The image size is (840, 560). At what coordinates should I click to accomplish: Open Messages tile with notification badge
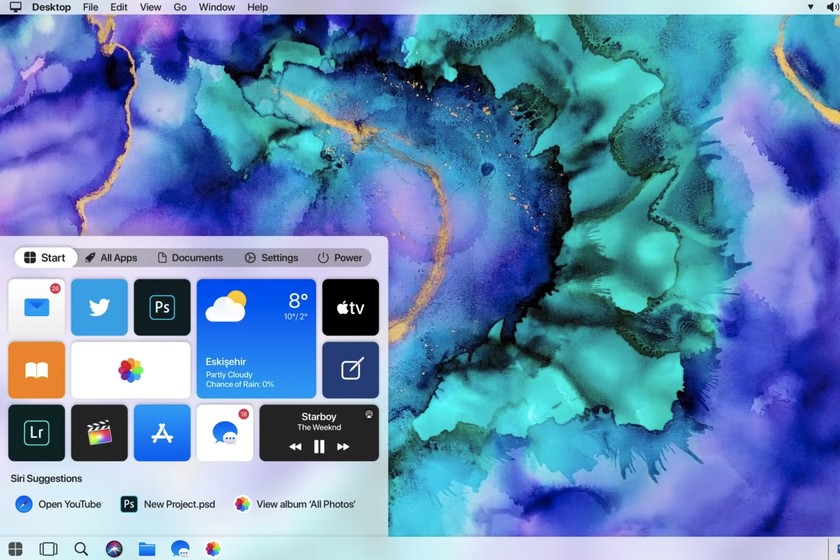click(x=224, y=433)
